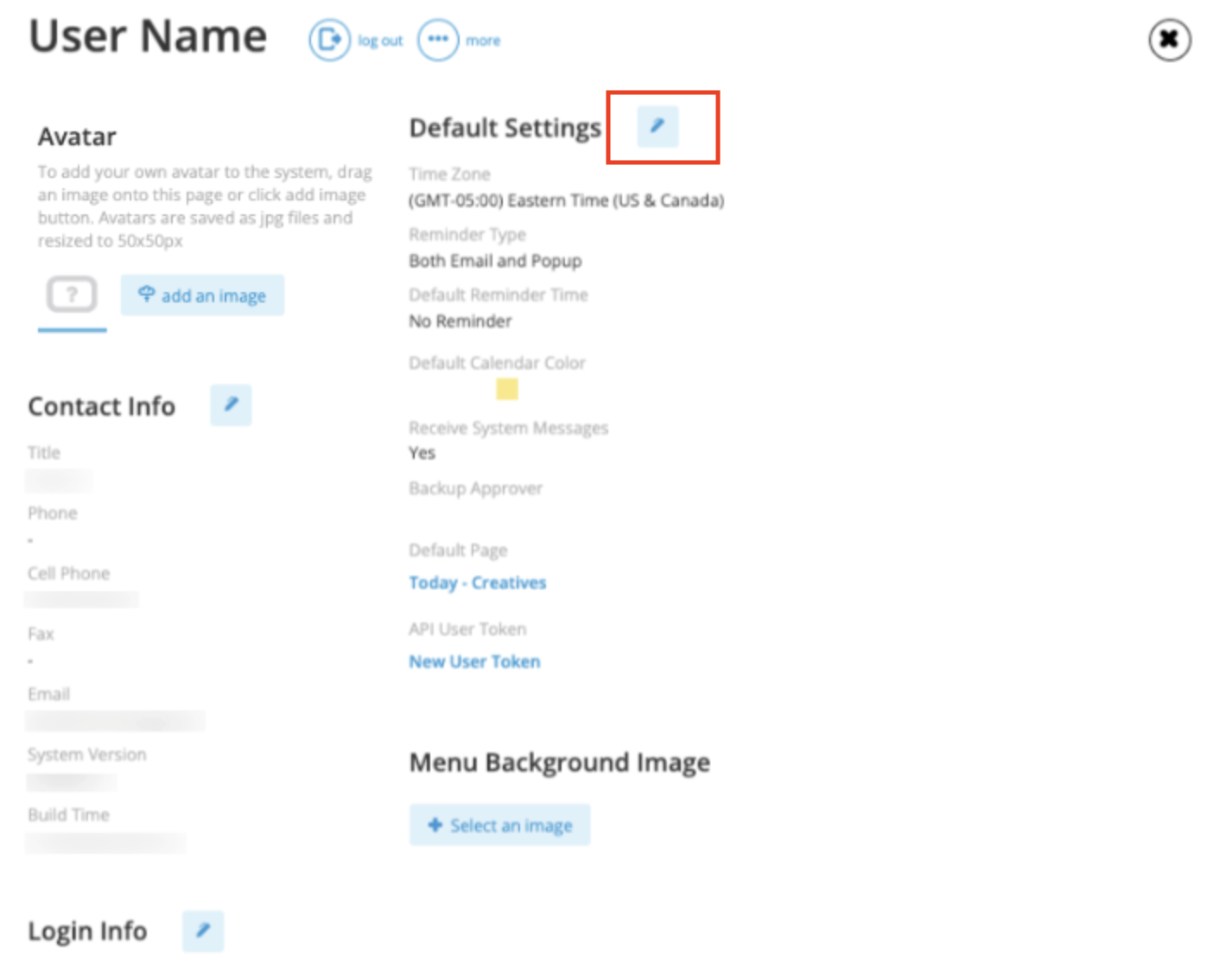
Task: Edit Default Settings with pencil icon
Action: click(x=658, y=126)
